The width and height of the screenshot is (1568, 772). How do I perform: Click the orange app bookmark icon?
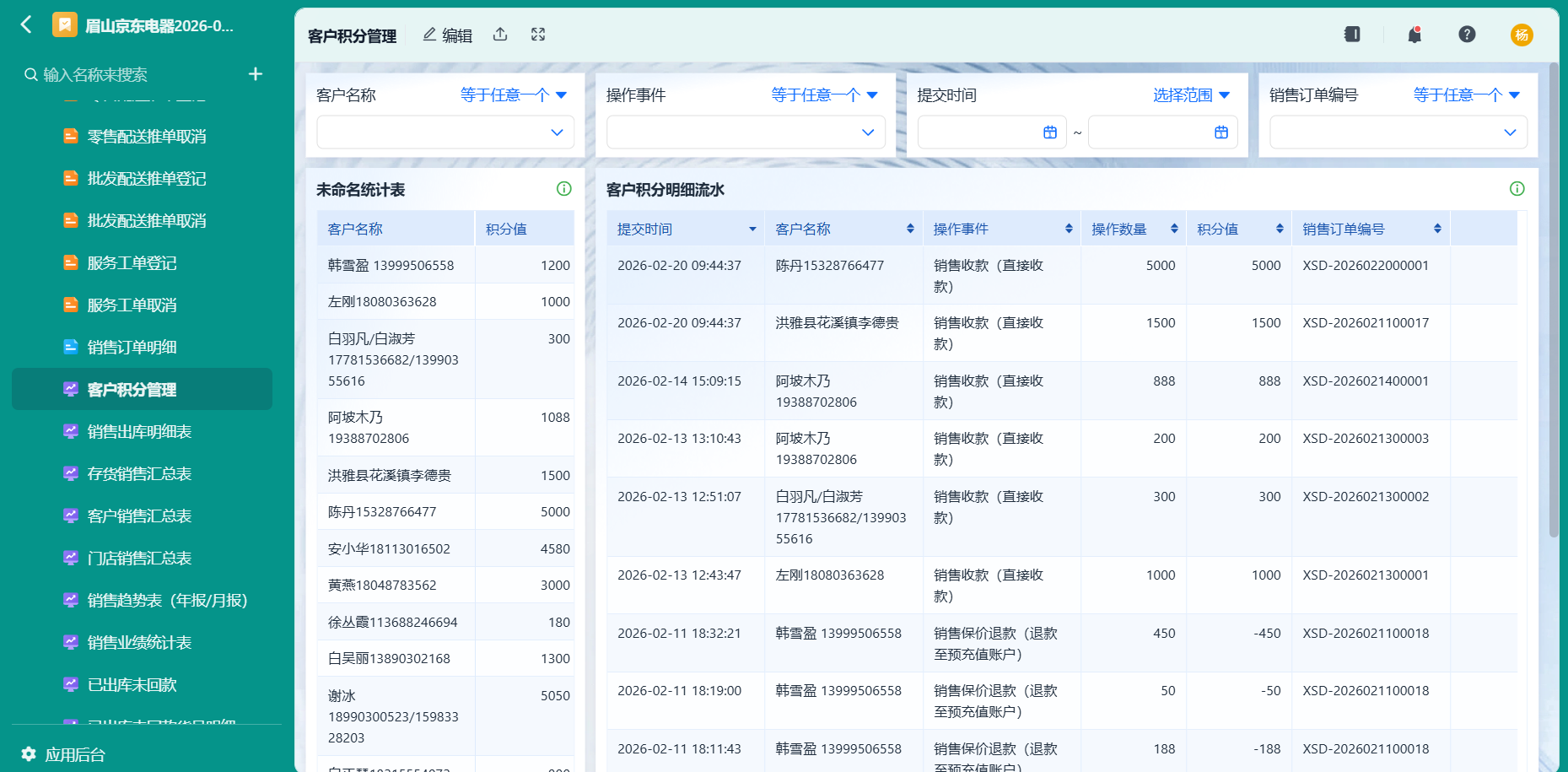(x=65, y=25)
